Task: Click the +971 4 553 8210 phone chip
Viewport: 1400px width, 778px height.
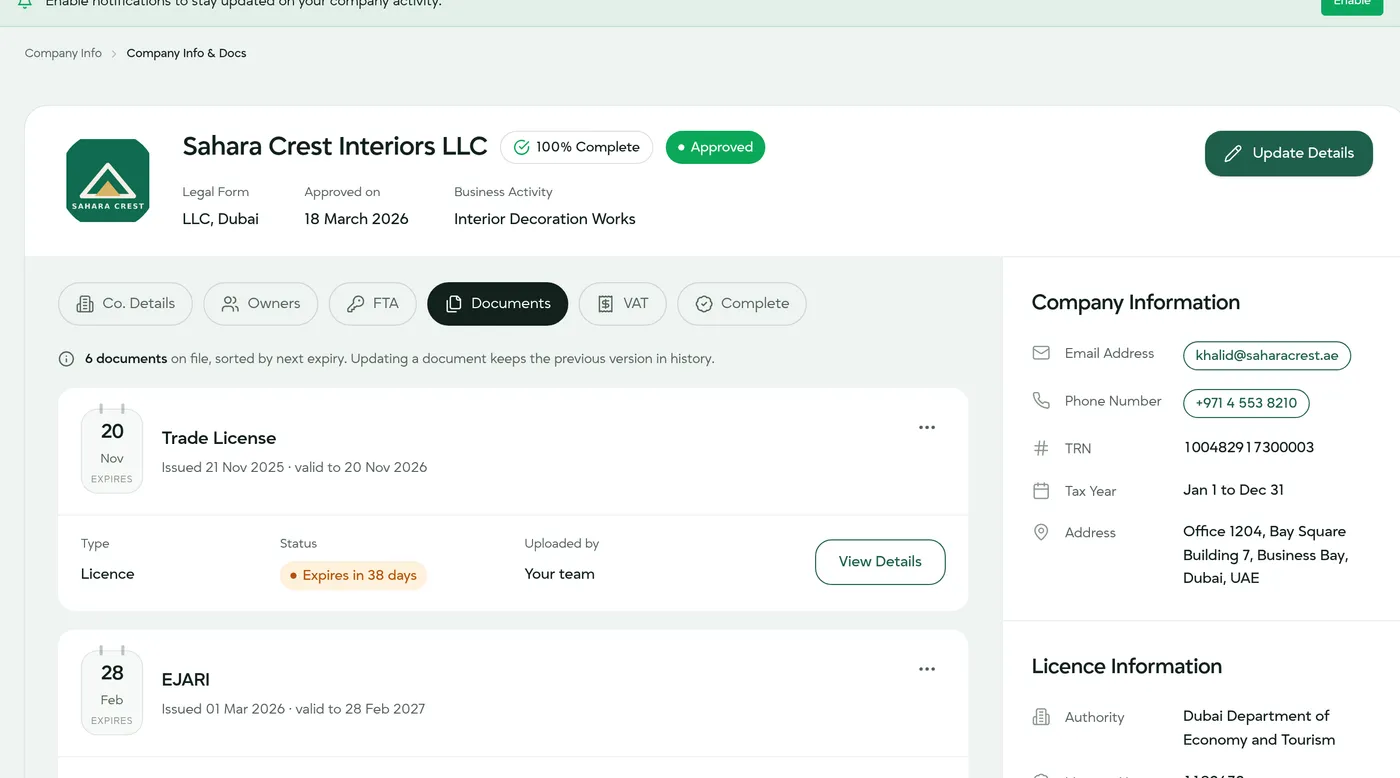Action: pyautogui.click(x=1246, y=403)
